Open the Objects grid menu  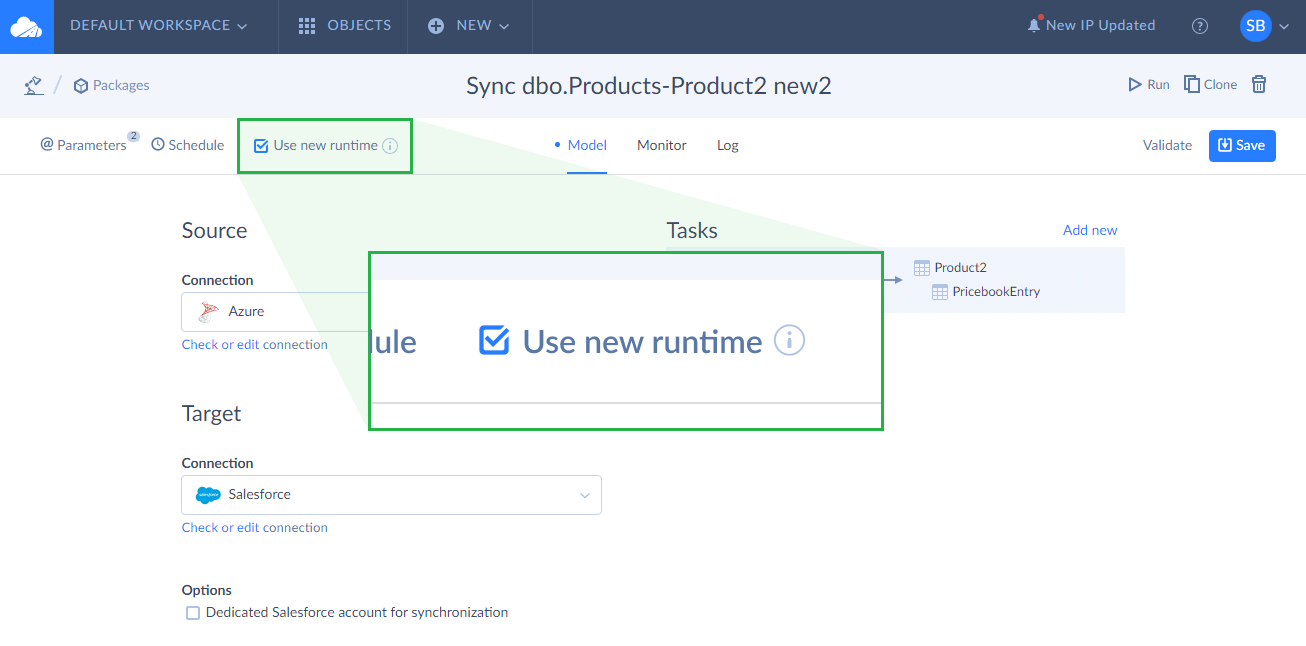coord(307,26)
